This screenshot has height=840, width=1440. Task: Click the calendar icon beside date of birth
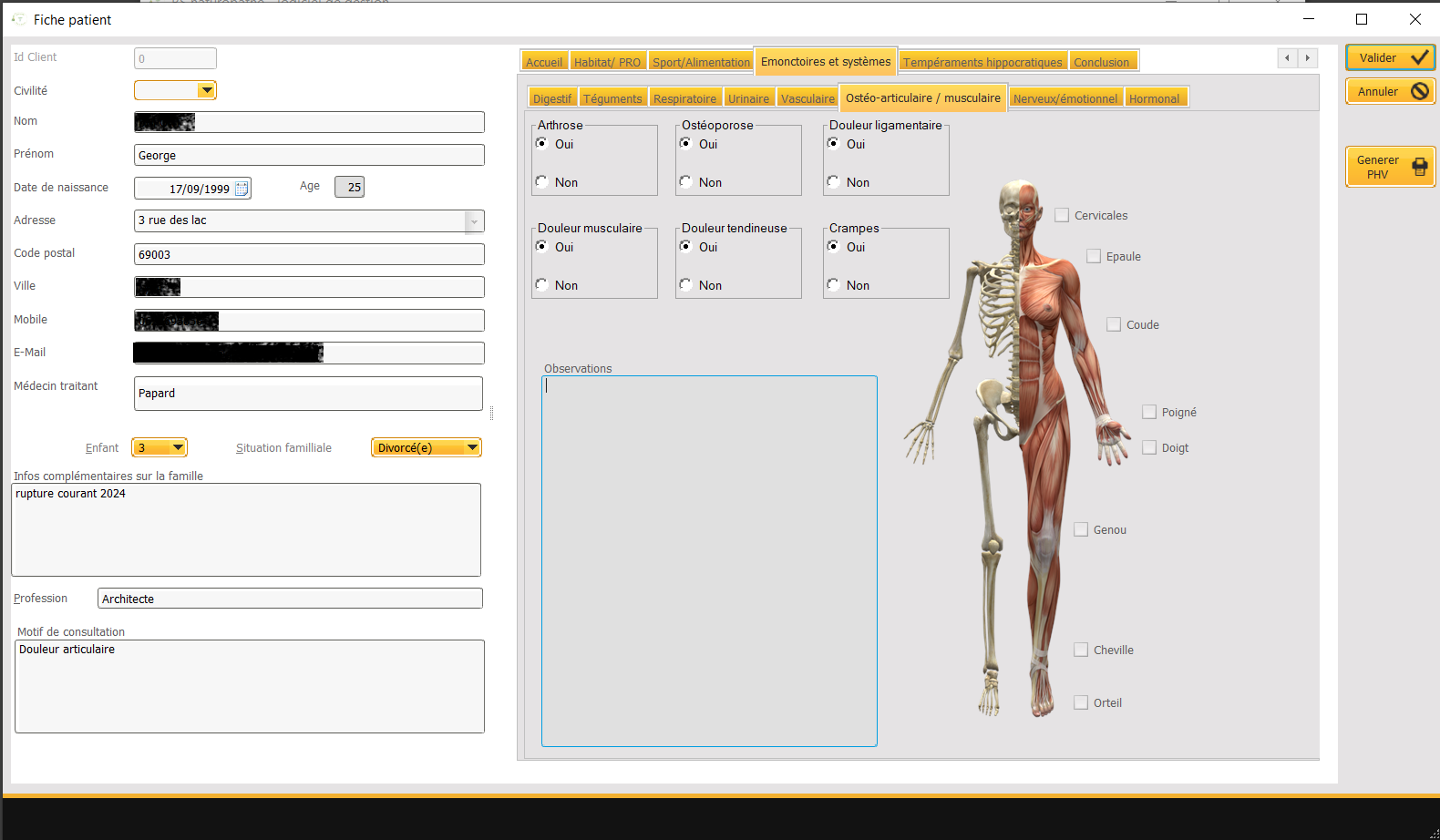click(242, 189)
